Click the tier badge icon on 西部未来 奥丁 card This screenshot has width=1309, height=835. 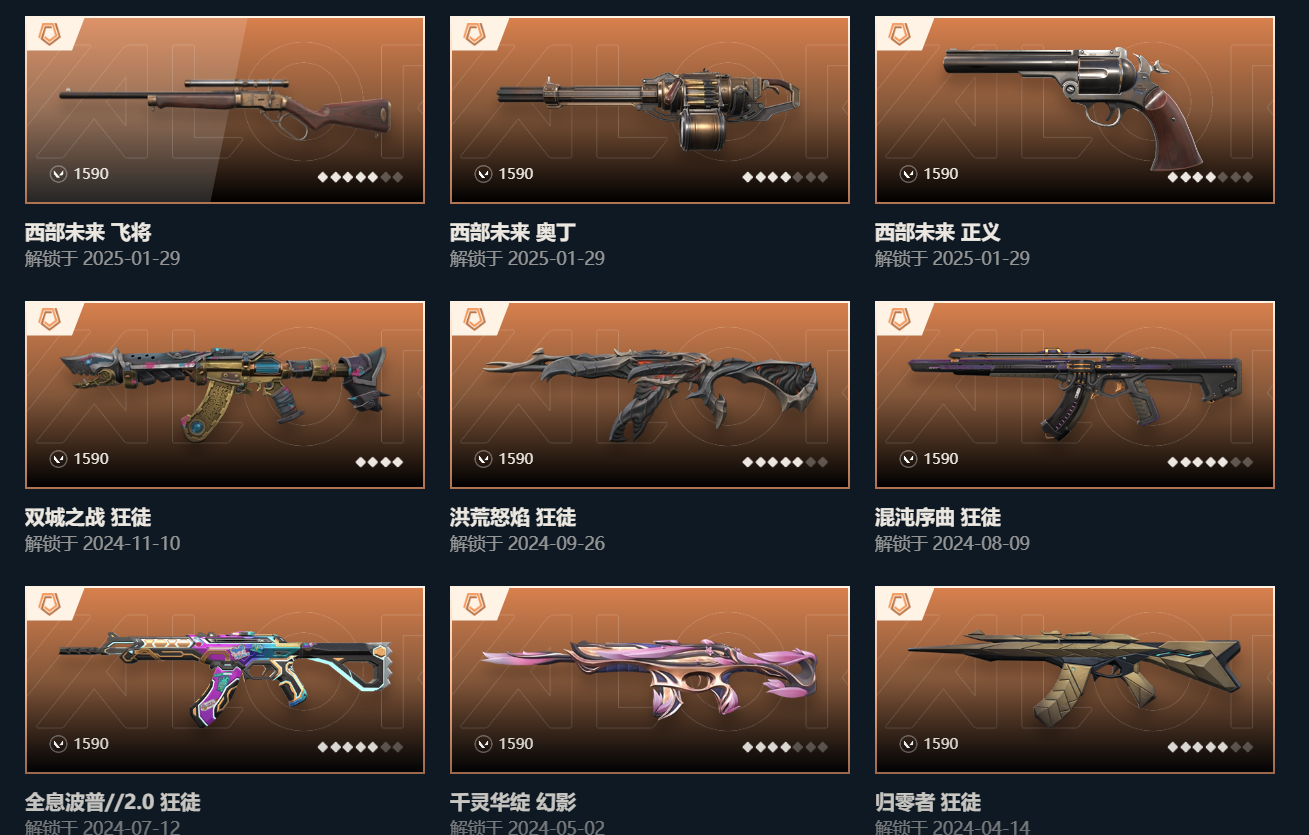coord(474,34)
